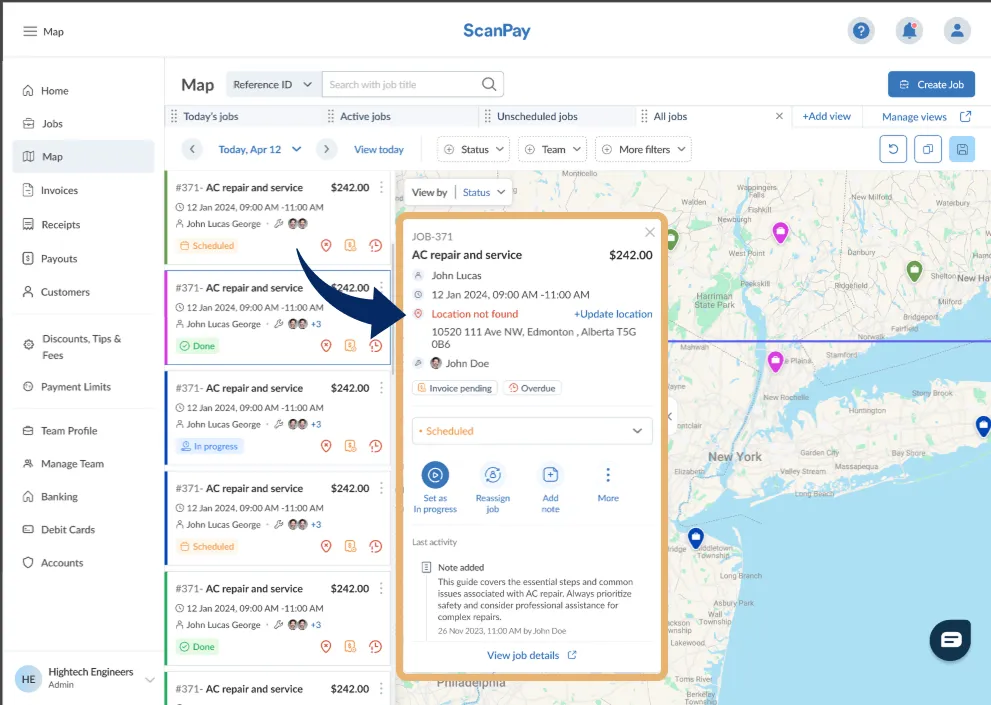
Task: Click the save view icon button
Action: tap(962, 149)
